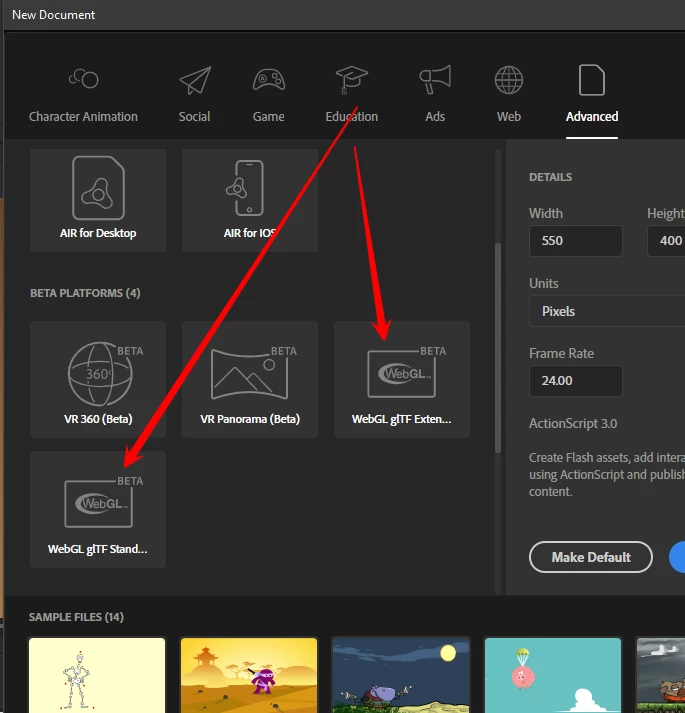This screenshot has height=713, width=685.
Task: Click the Character Animation icon
Action: click(x=84, y=79)
